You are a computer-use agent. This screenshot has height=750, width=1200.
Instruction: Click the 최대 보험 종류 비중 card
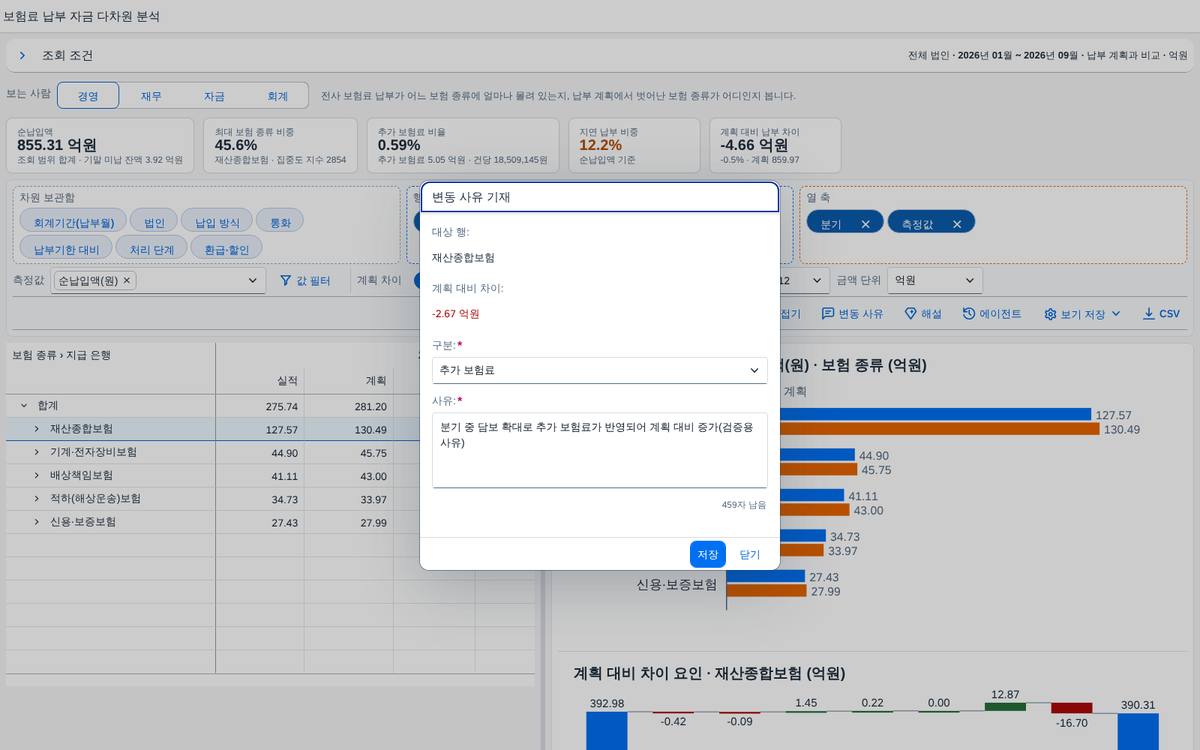pyautogui.click(x=281, y=146)
